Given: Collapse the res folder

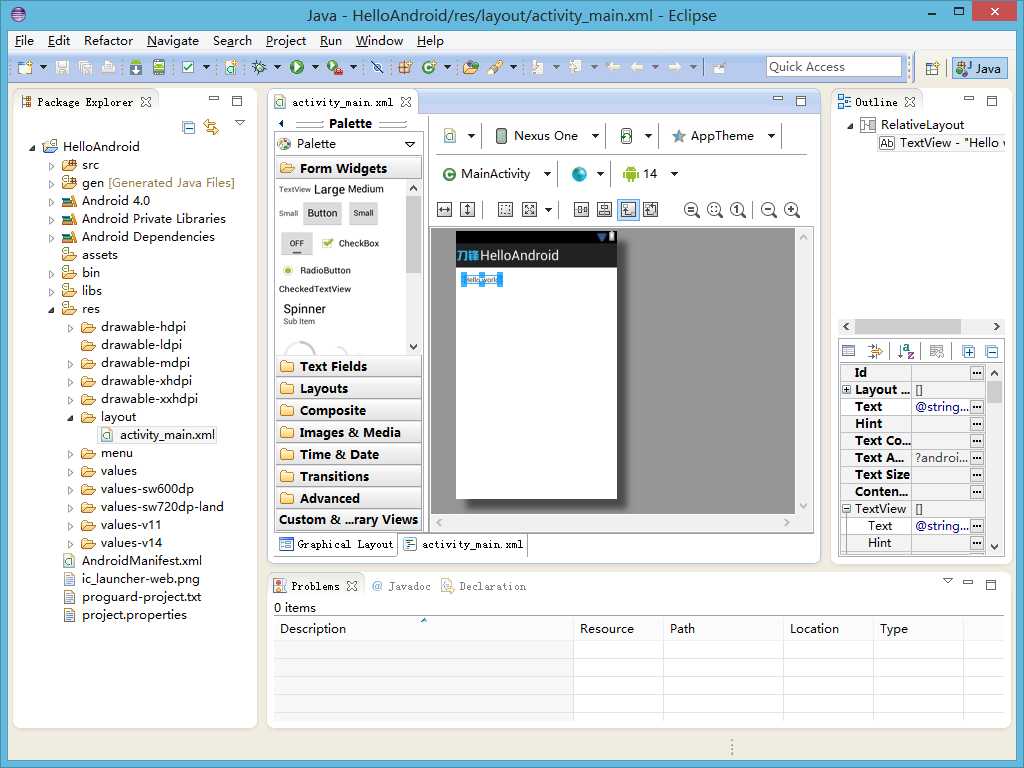Looking at the screenshot, I should coord(52,310).
